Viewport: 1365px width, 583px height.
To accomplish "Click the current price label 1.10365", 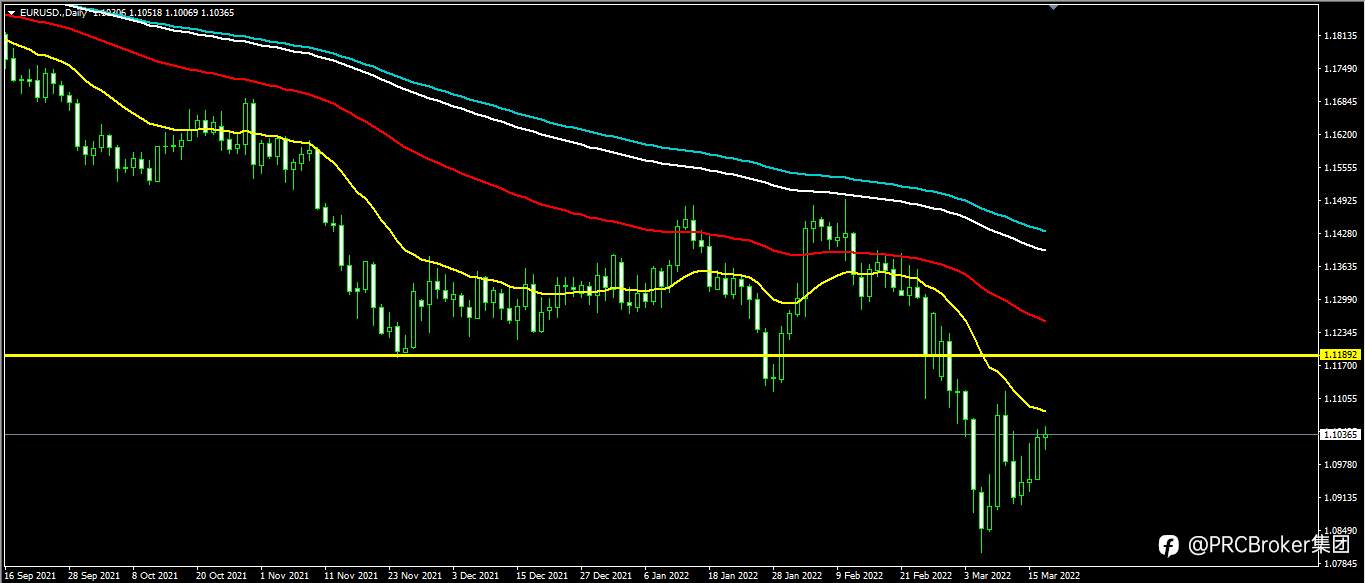I will tap(1339, 434).
